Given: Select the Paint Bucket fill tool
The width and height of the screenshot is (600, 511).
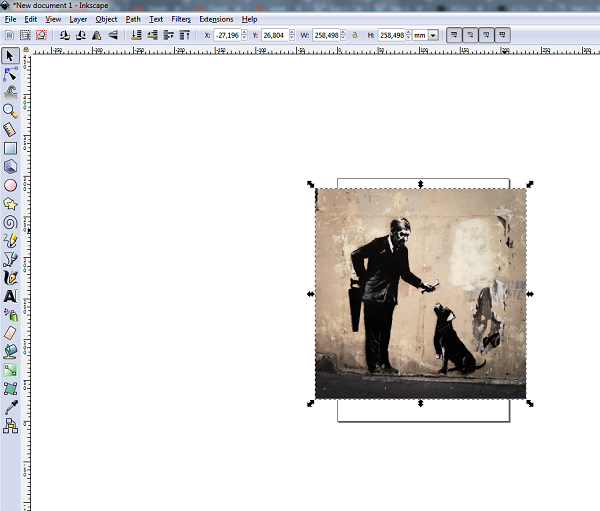Looking at the screenshot, I should coord(10,351).
